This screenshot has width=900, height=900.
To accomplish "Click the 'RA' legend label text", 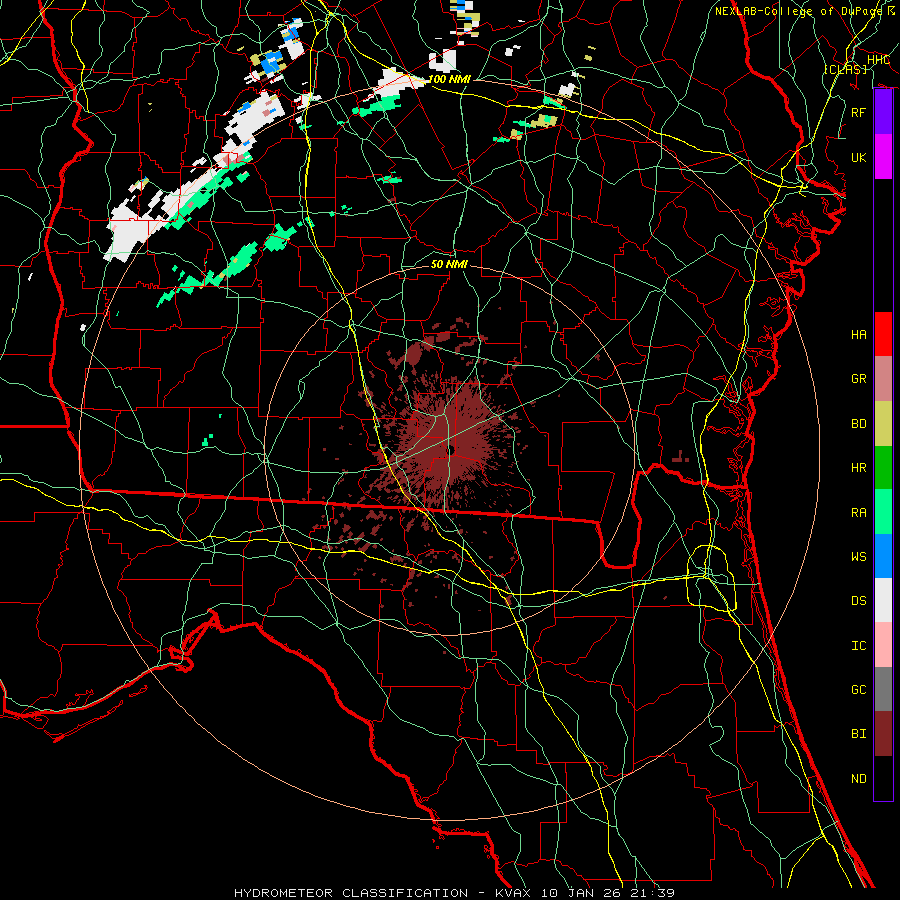I will coord(859,513).
